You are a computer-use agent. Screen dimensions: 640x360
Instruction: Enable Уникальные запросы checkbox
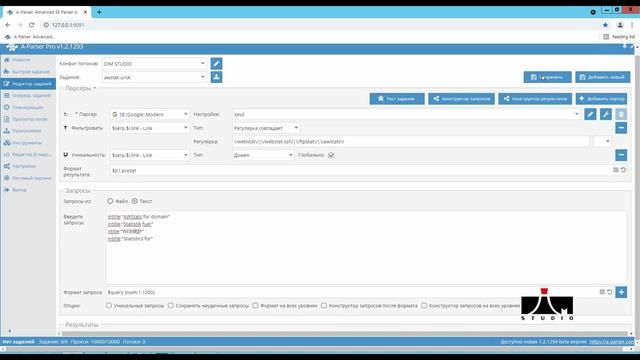coord(109,305)
